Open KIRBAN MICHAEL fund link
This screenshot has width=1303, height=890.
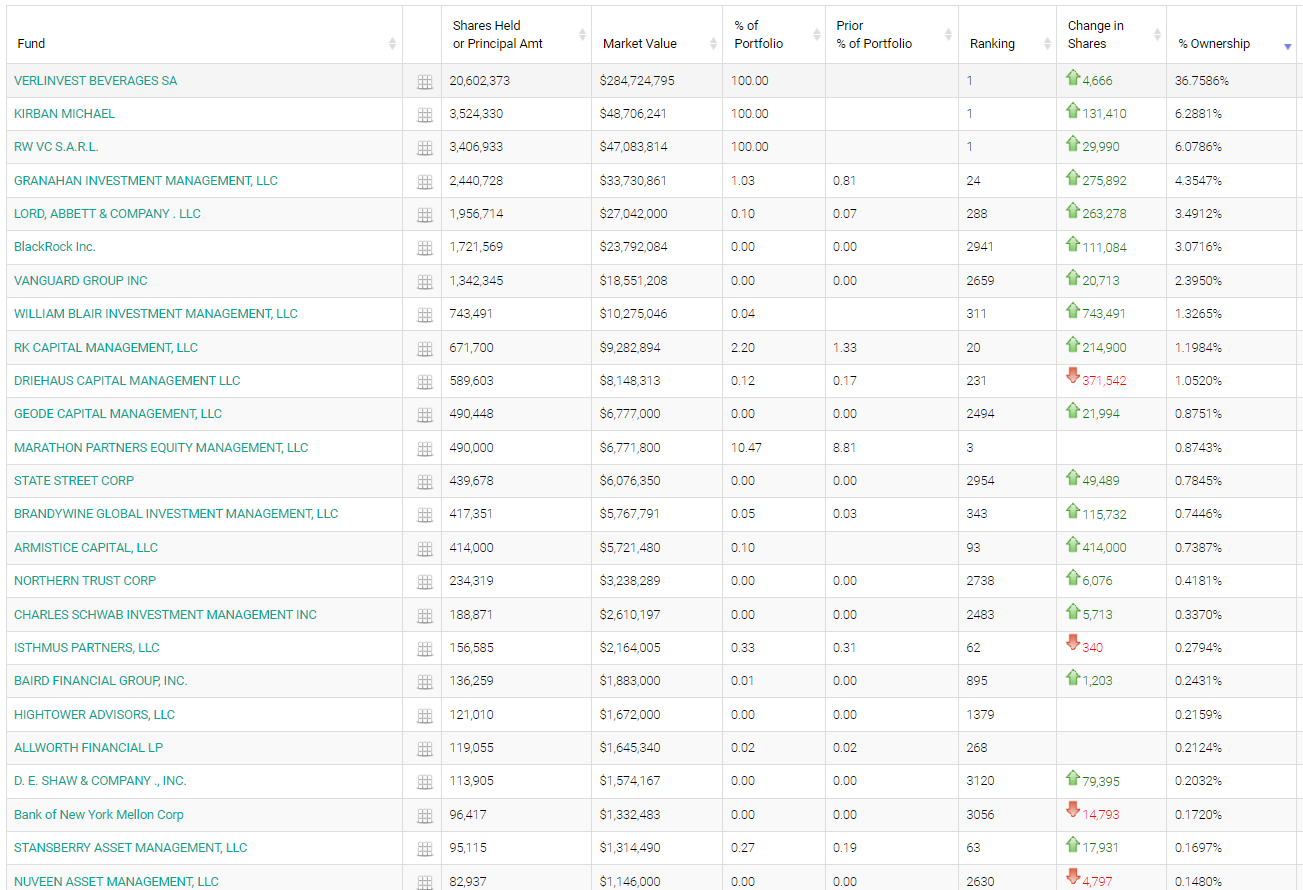(x=64, y=113)
